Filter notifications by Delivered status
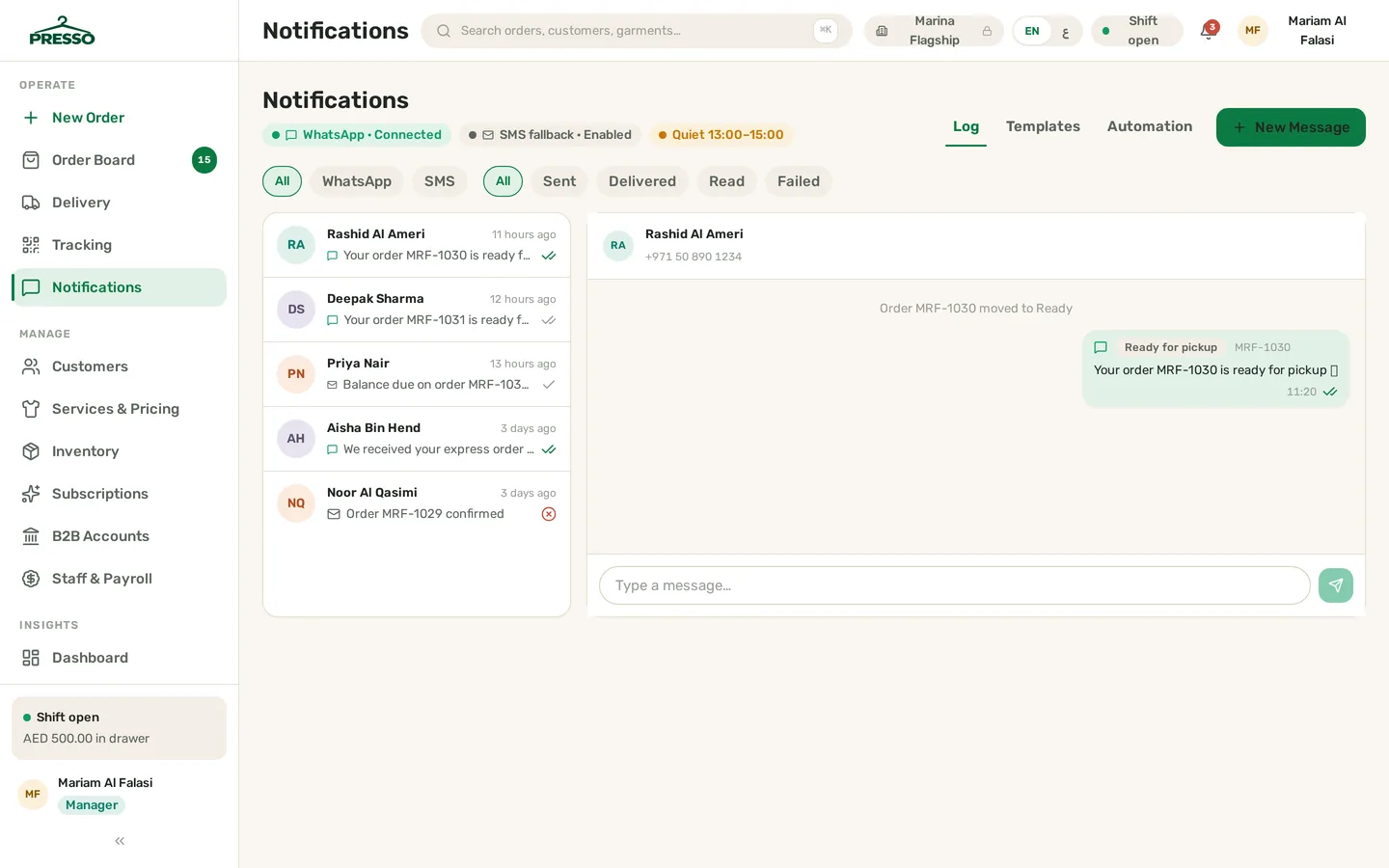This screenshot has height=868, width=1389. pyautogui.click(x=642, y=181)
